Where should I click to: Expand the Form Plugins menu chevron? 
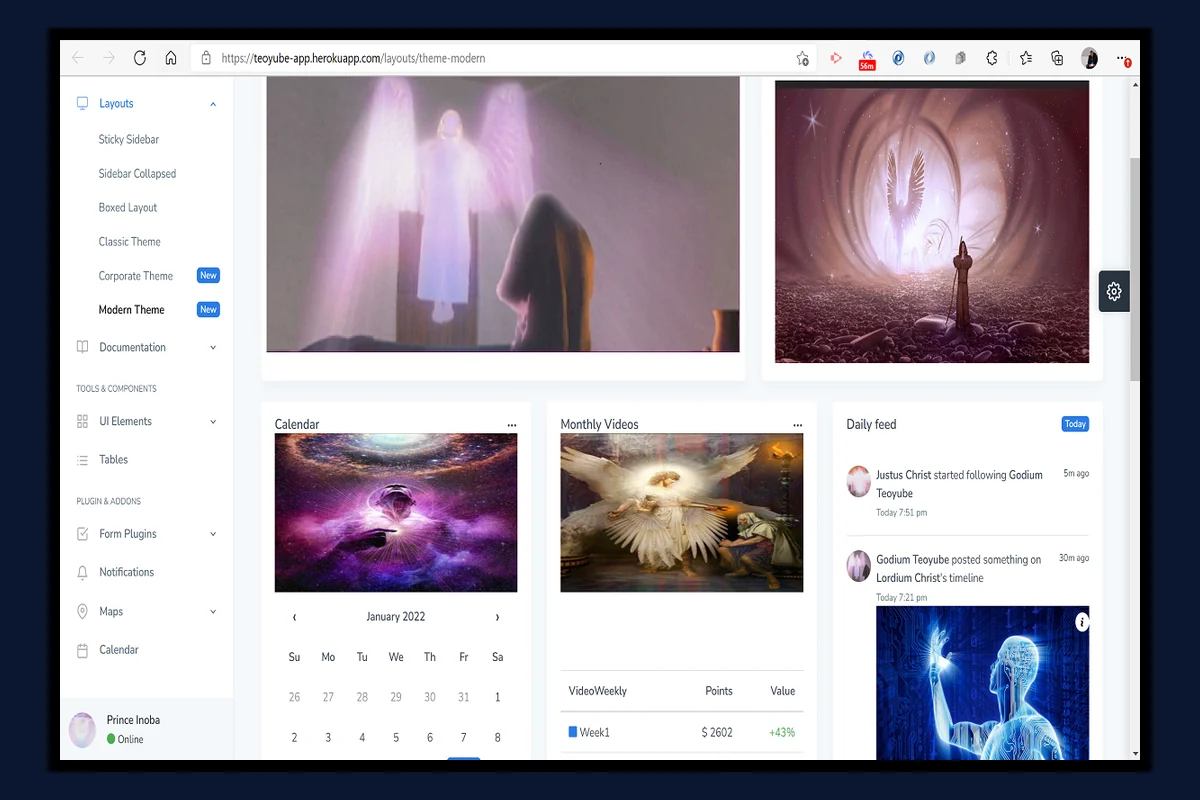click(213, 534)
